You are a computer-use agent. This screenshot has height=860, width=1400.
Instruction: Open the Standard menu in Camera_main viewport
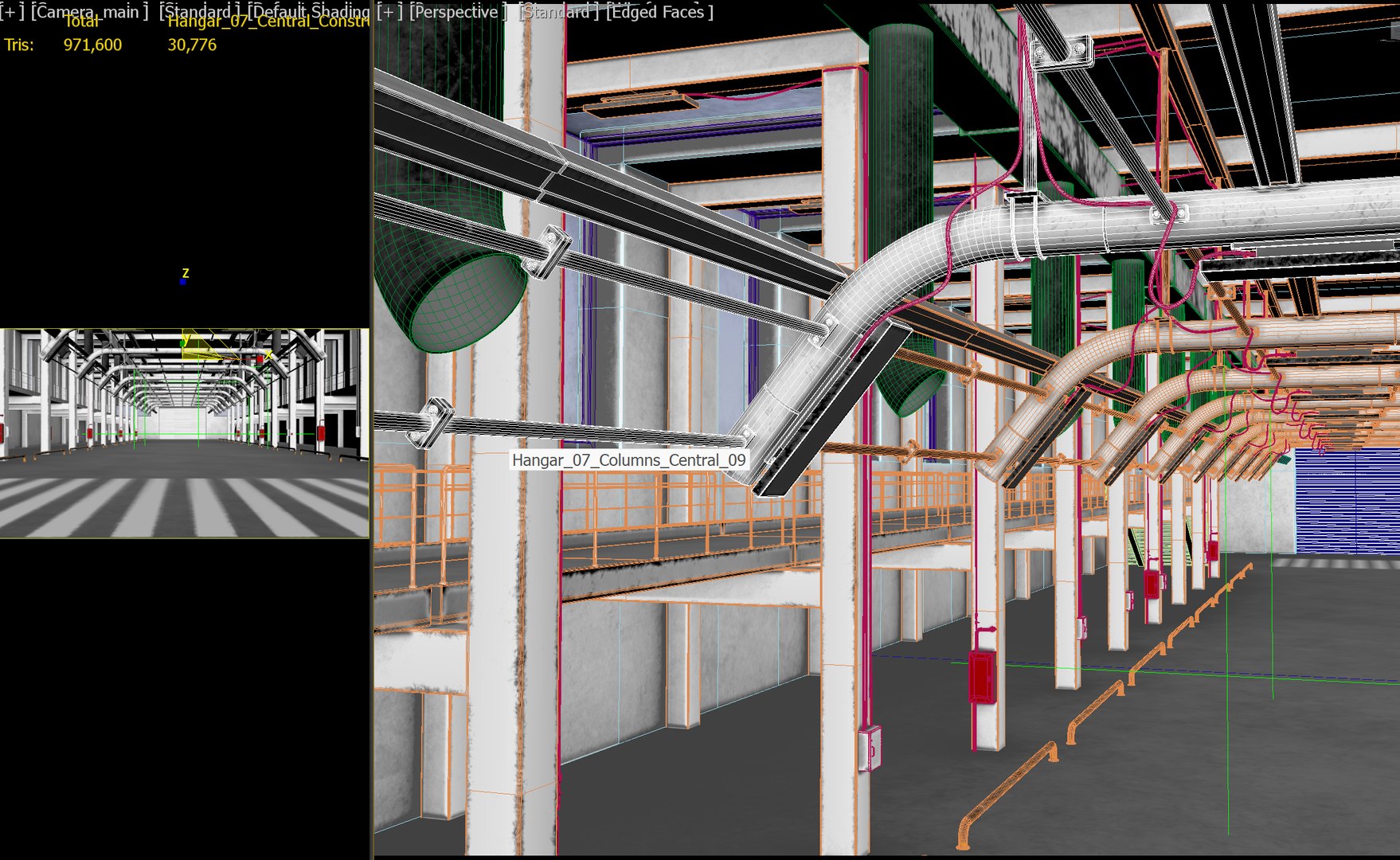(x=200, y=12)
